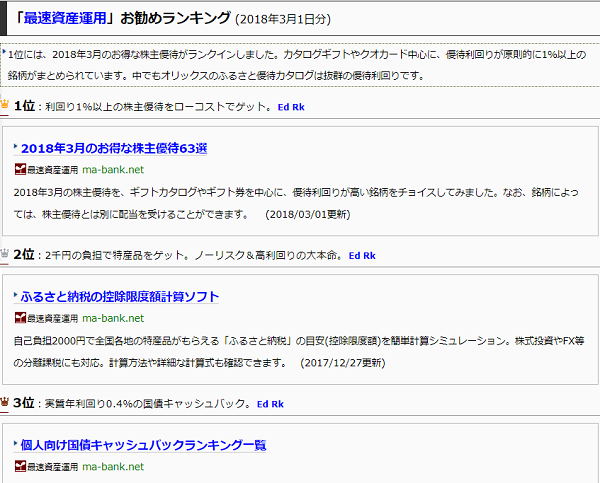
Task: Click the (2018/03/01更新) date text
Action: 308,214
